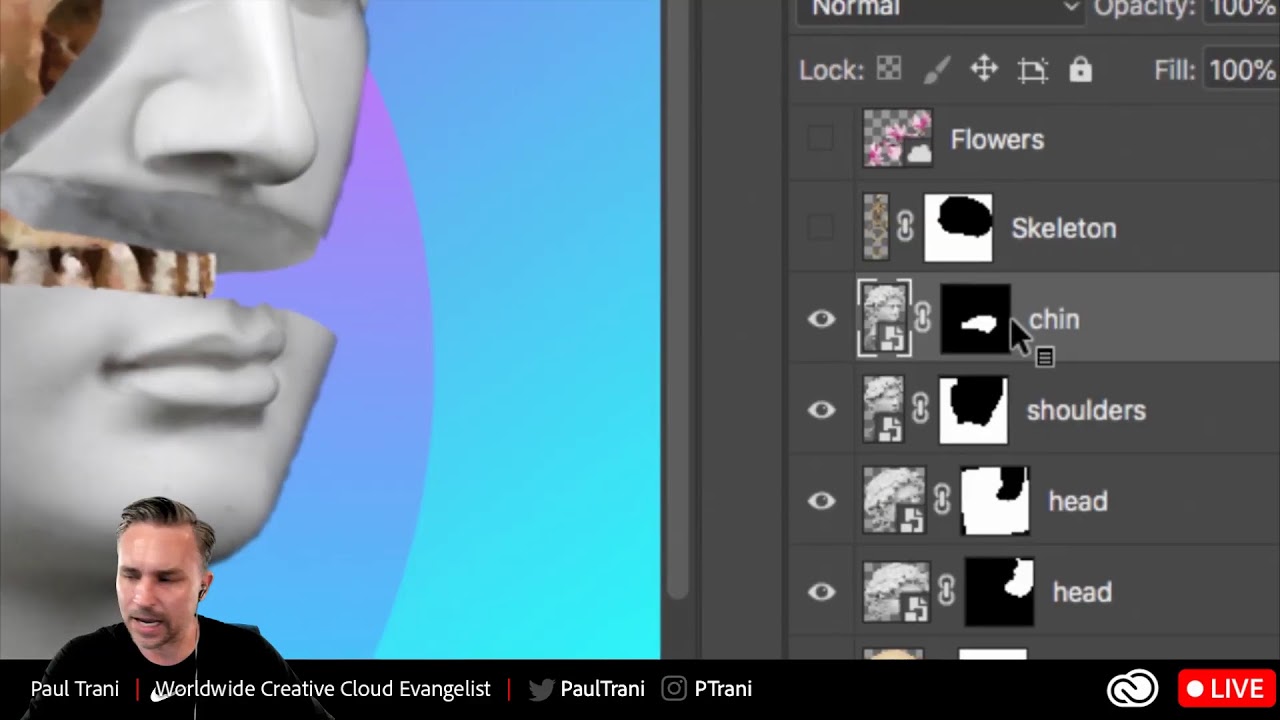Viewport: 1280px width, 720px height.
Task: Lock artboard nesting icon
Action: pyautogui.click(x=1032, y=70)
